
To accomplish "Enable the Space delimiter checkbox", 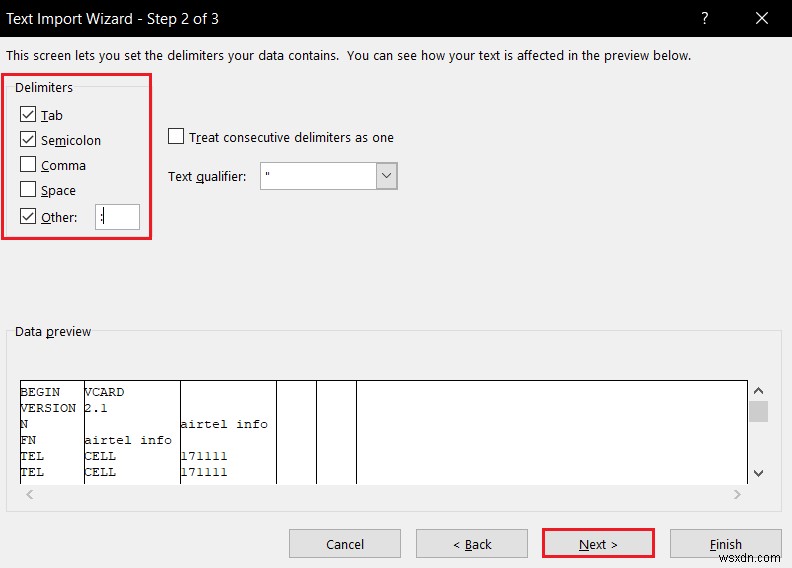I will (28, 189).
